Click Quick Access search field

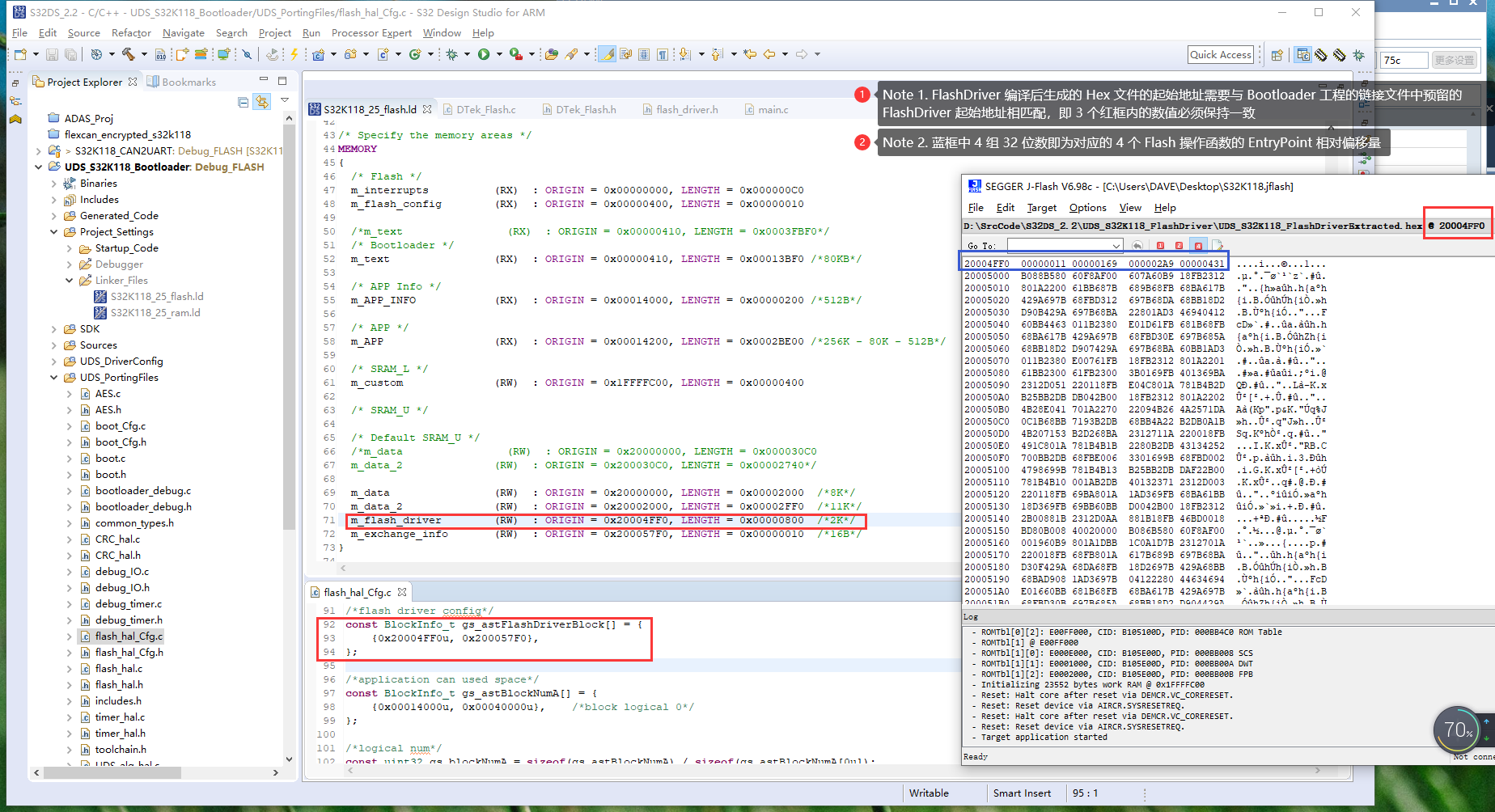pyautogui.click(x=1221, y=54)
